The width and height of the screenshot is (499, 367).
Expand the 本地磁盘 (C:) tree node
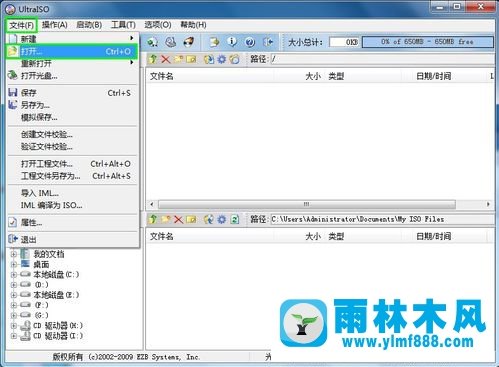coord(14,275)
